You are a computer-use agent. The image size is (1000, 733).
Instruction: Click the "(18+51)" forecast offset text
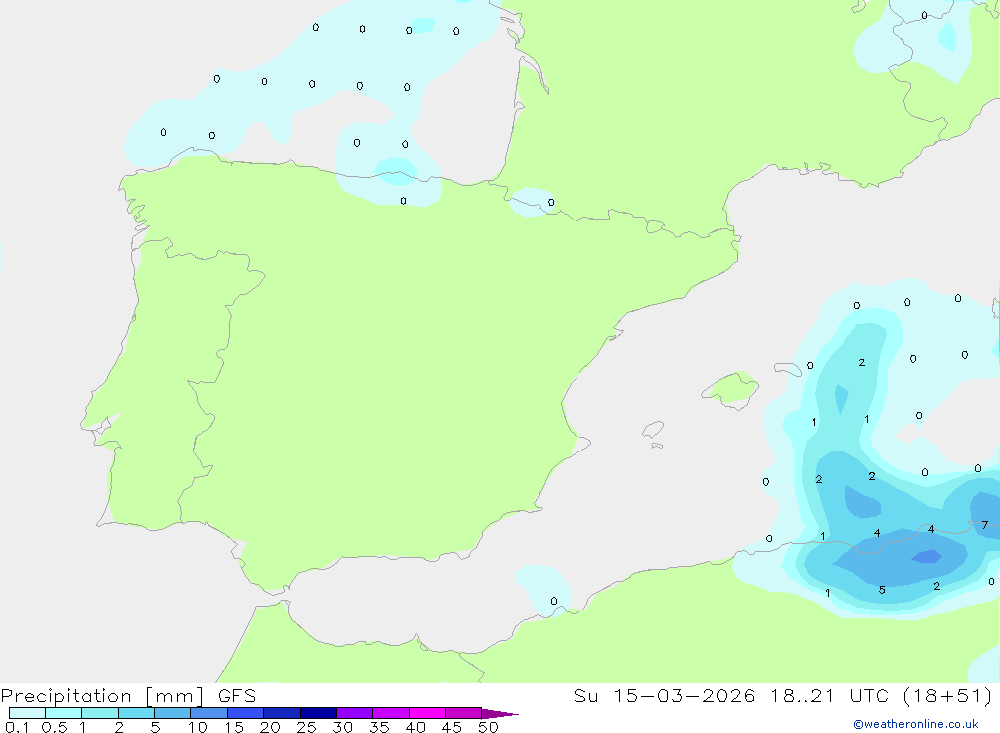[x=947, y=695]
